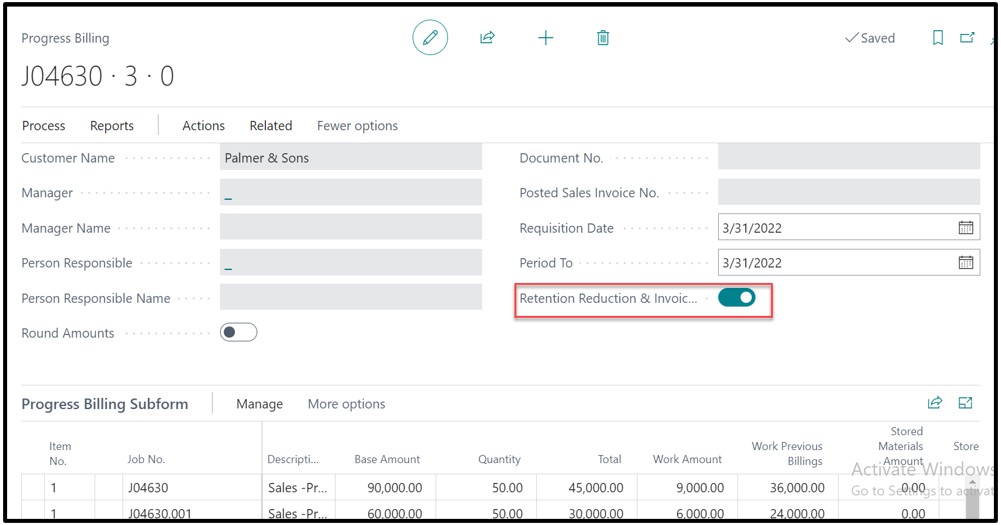Click the Manager input field

click(x=350, y=193)
